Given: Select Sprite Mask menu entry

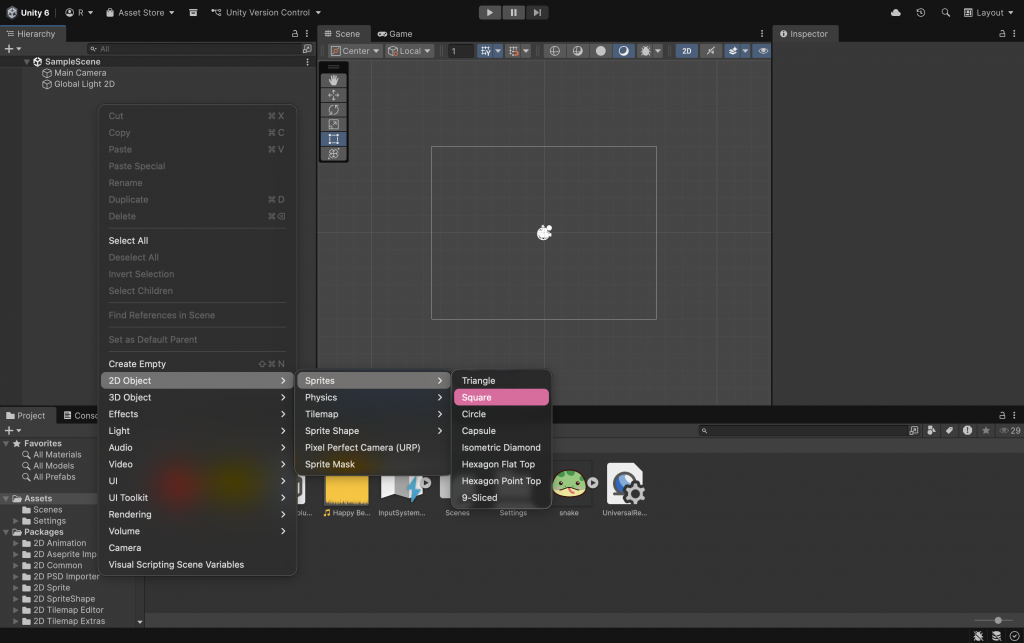Looking at the screenshot, I should [x=373, y=464].
